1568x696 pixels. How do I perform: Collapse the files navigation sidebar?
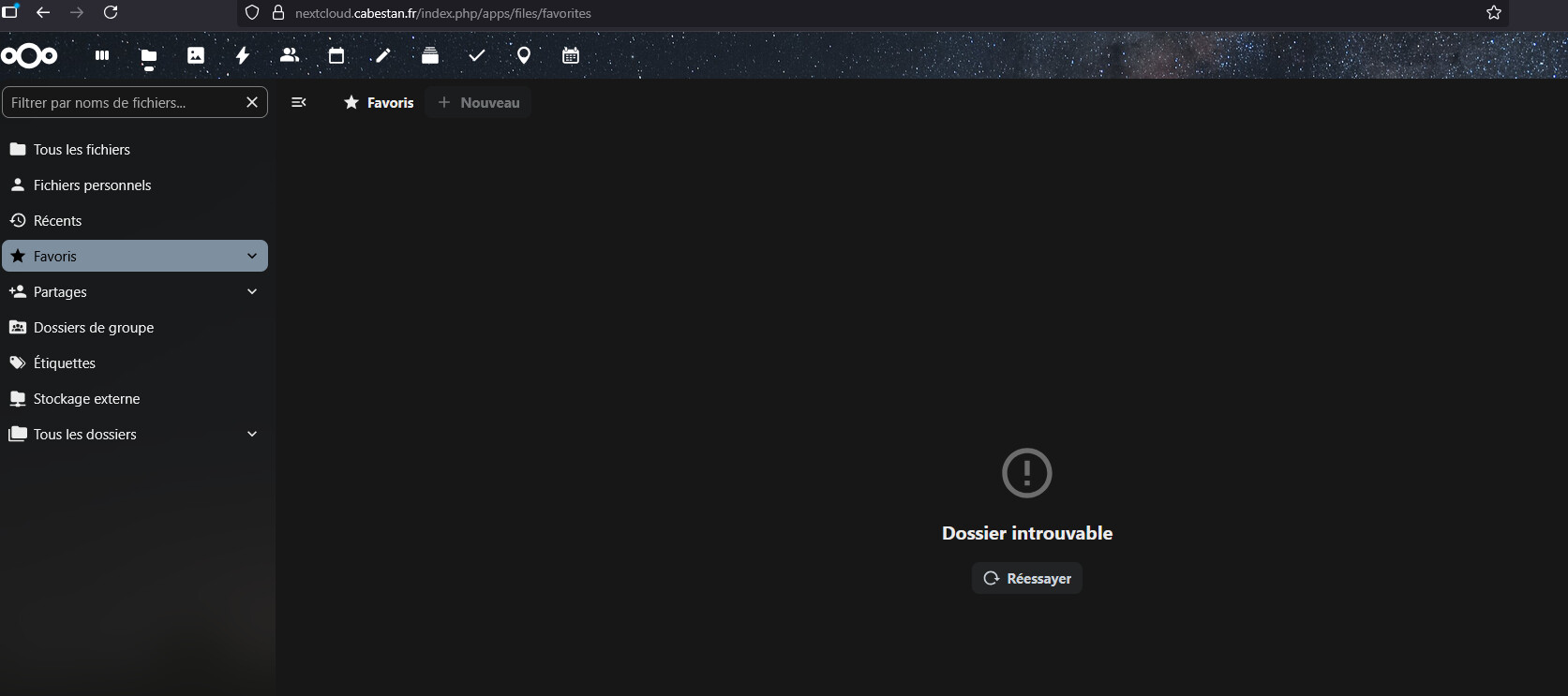click(299, 102)
